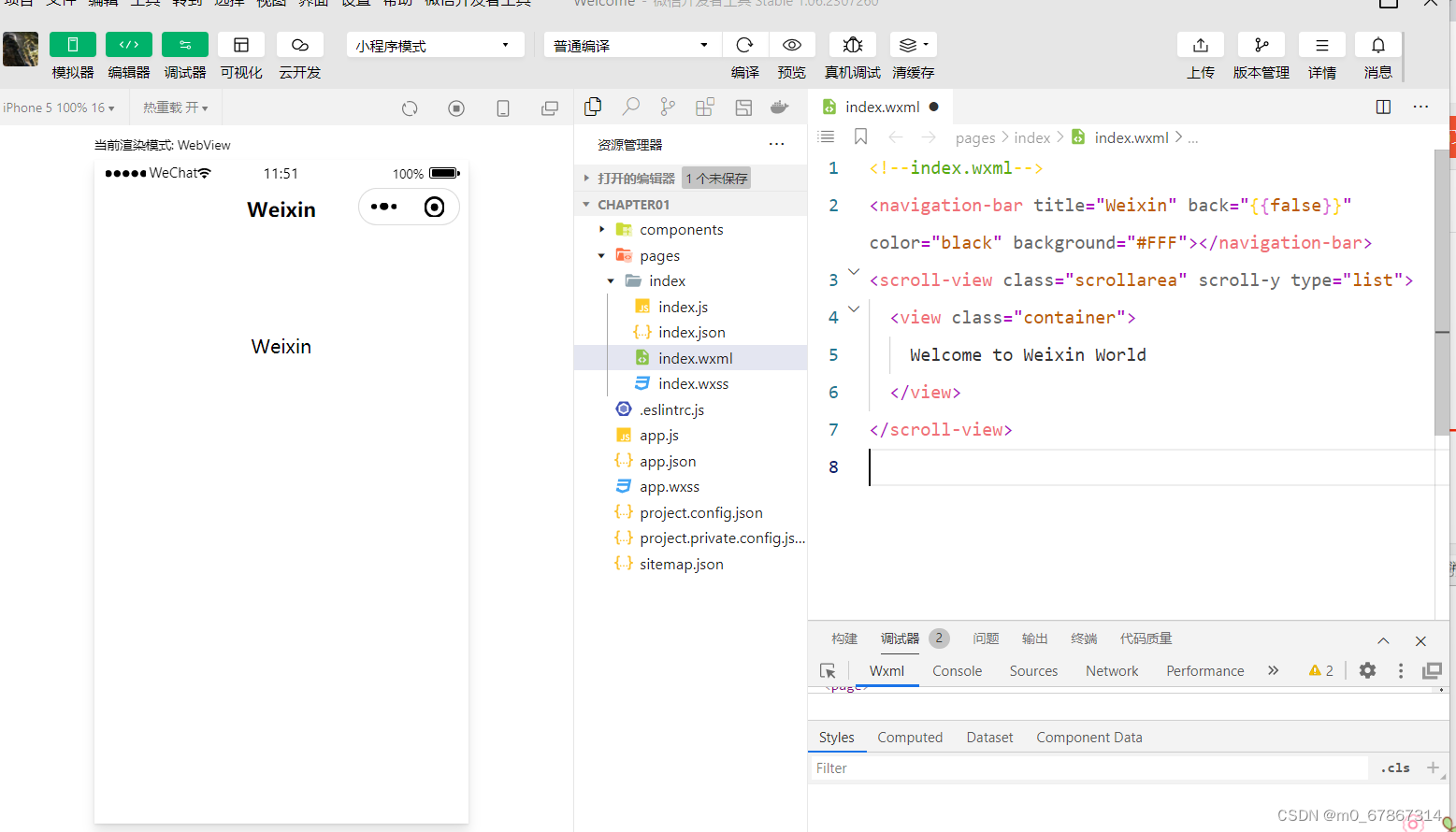This screenshot has height=832, width=1456.
Task: Split the editor to the right
Action: 1383,107
